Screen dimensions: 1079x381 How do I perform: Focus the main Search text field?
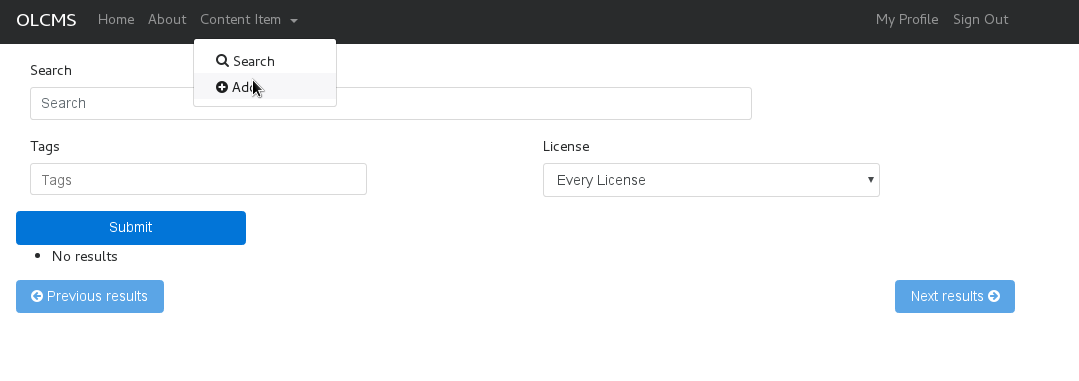pyautogui.click(x=391, y=103)
